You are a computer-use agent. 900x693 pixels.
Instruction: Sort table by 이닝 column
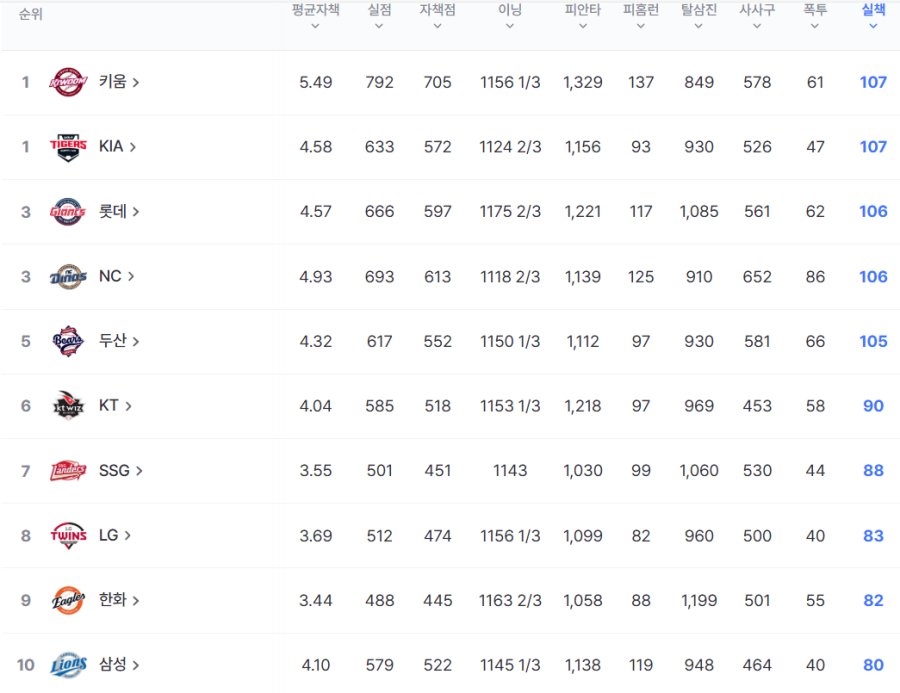[510, 16]
